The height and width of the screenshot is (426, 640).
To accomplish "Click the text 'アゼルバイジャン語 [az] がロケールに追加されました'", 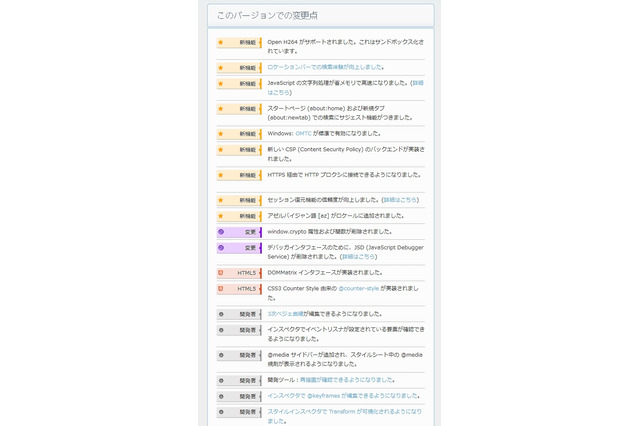I will tap(336, 215).
